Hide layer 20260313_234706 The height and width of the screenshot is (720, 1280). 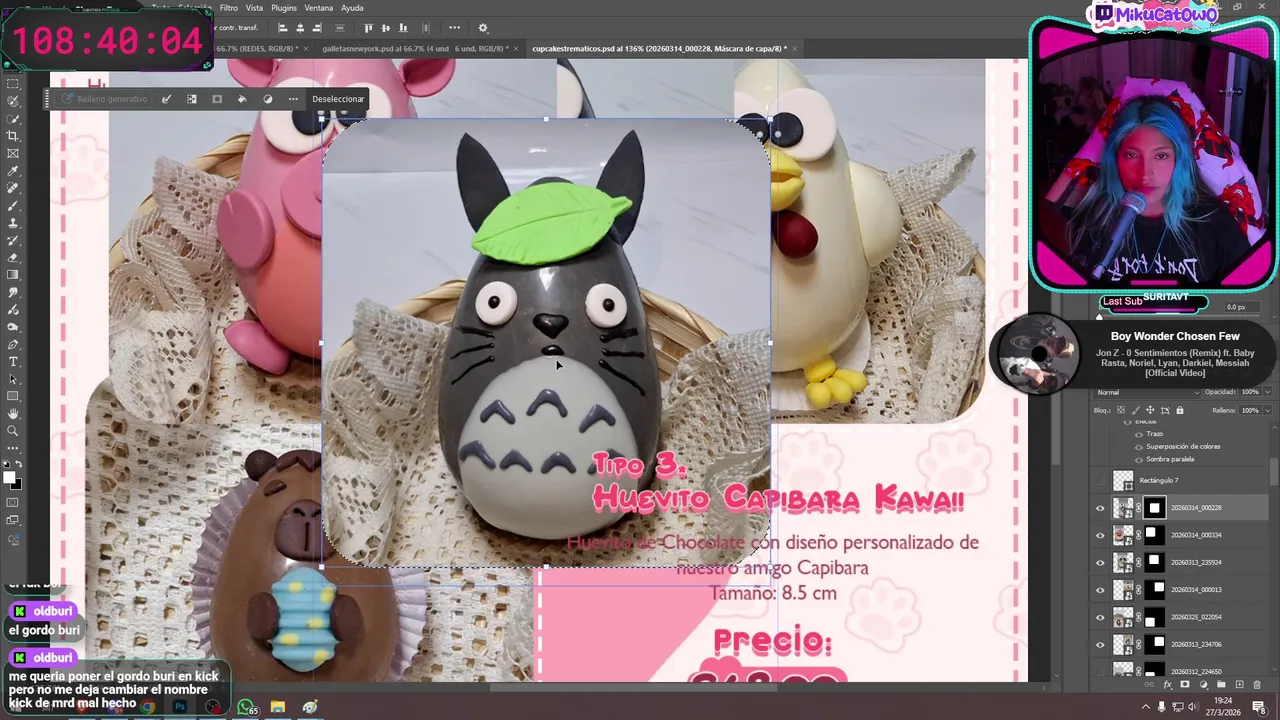point(1101,644)
